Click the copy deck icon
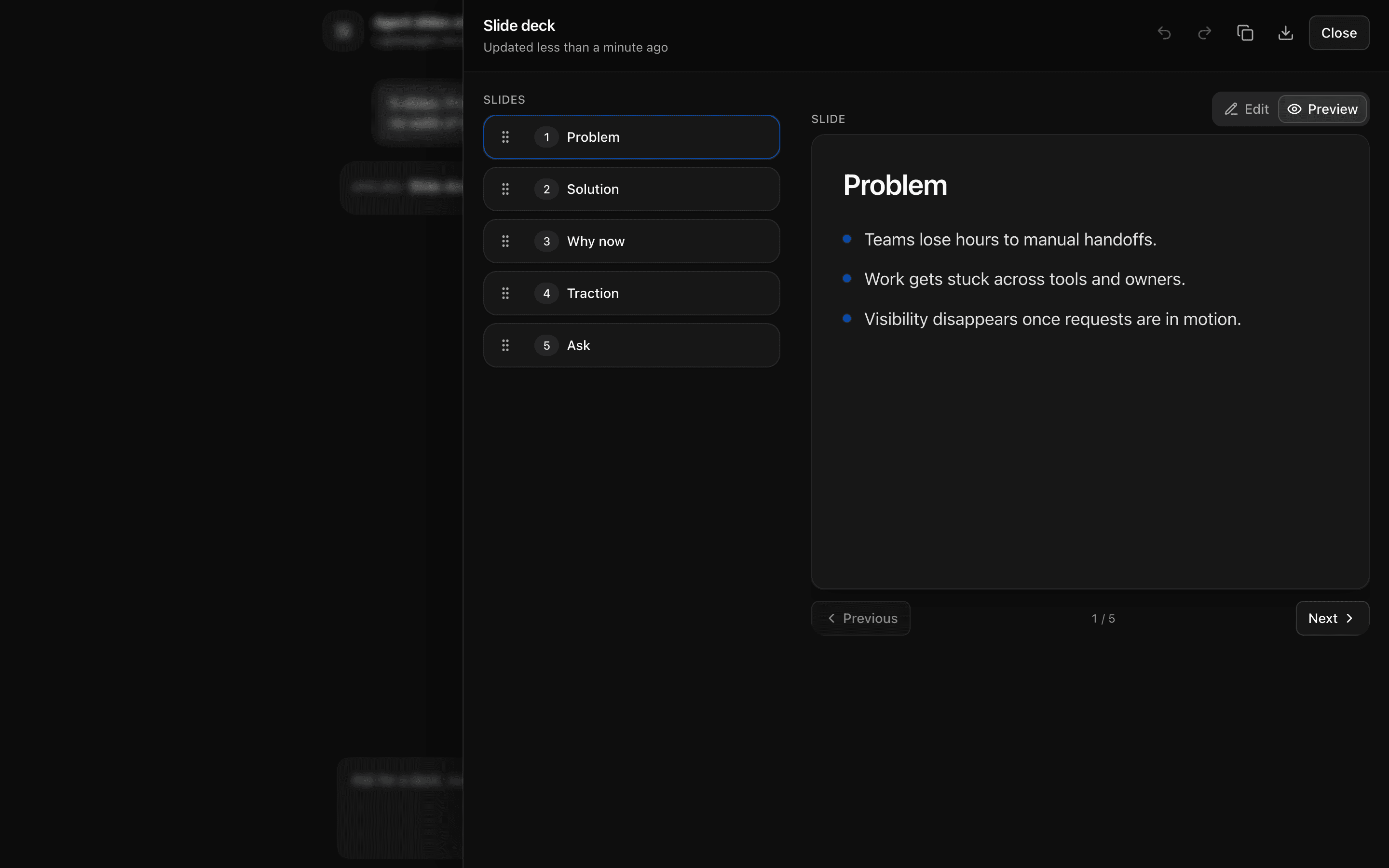 (1245, 33)
